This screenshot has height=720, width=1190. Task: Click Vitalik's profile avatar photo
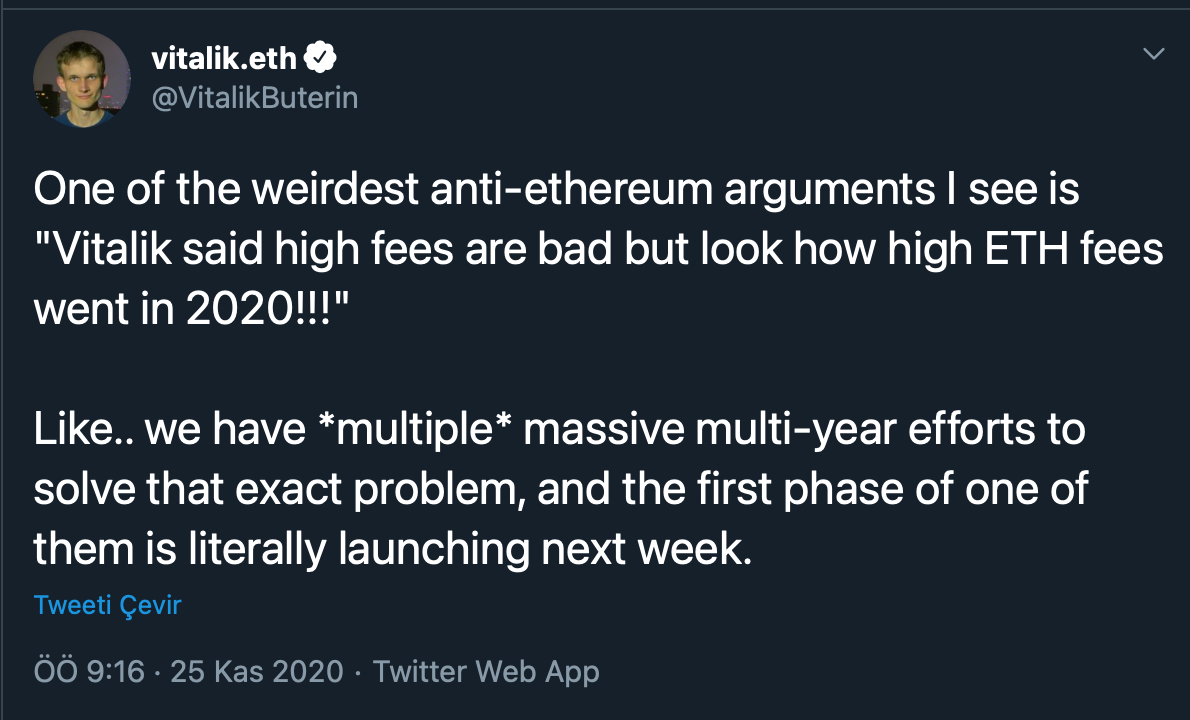coord(82,79)
